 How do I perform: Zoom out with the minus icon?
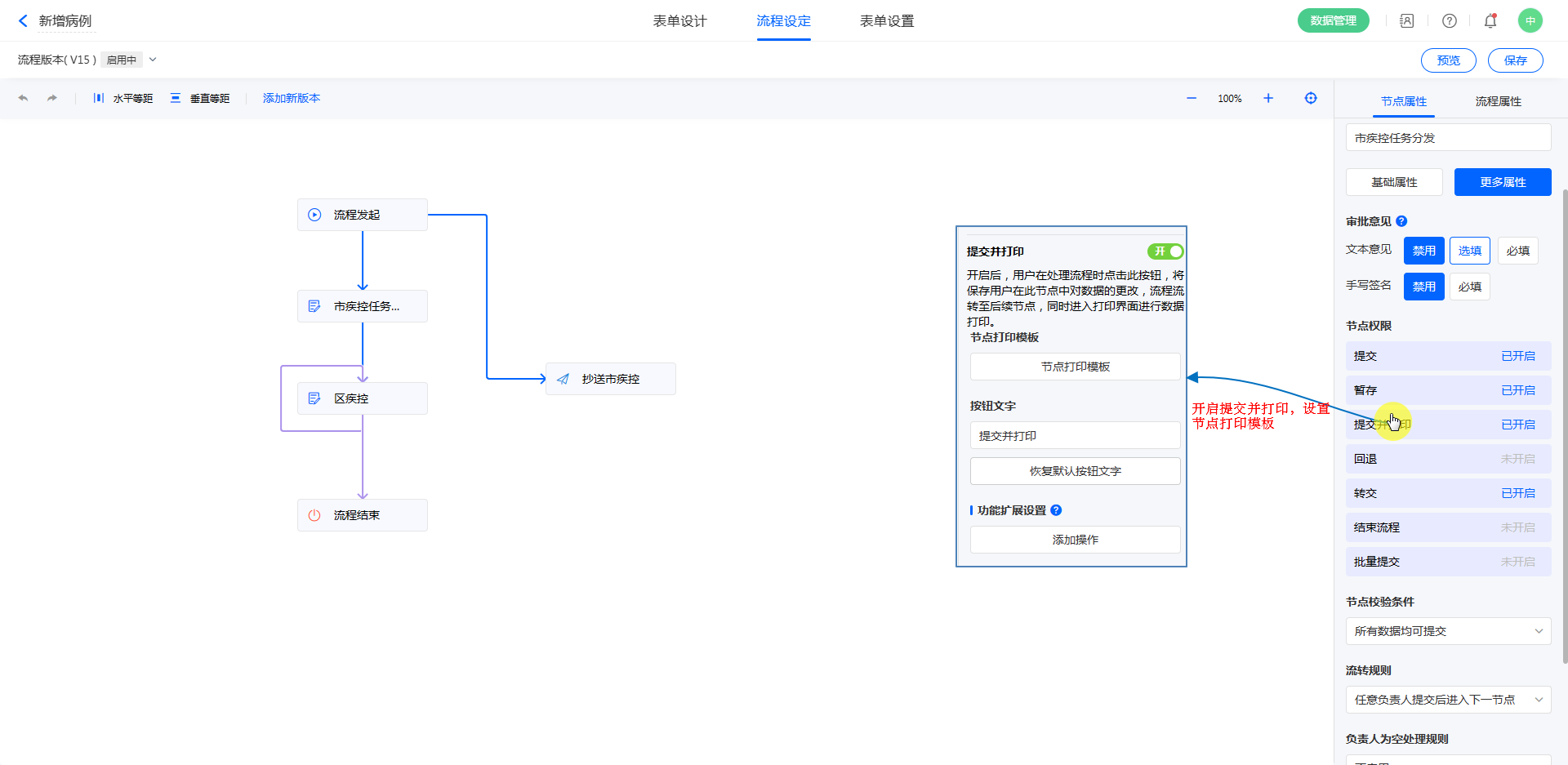point(1192,98)
